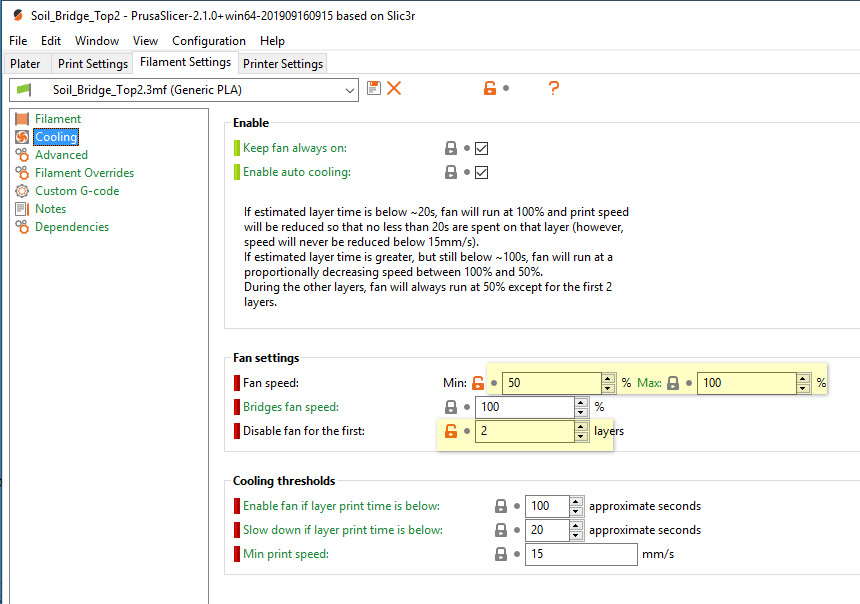Click the Filament Overrides cog icon
This screenshot has width=860, height=604.
22,173
